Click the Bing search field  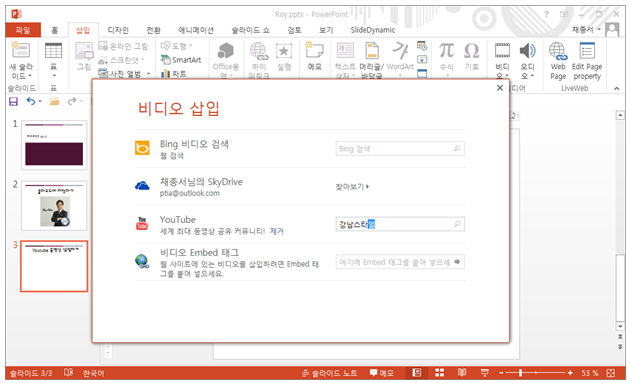[400, 149]
